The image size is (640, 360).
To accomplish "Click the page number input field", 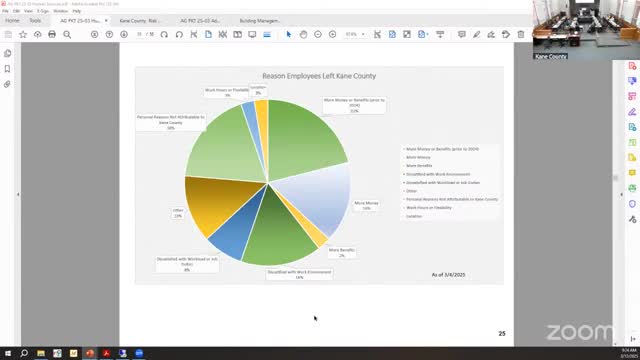I will pyautogui.click(x=140, y=34).
